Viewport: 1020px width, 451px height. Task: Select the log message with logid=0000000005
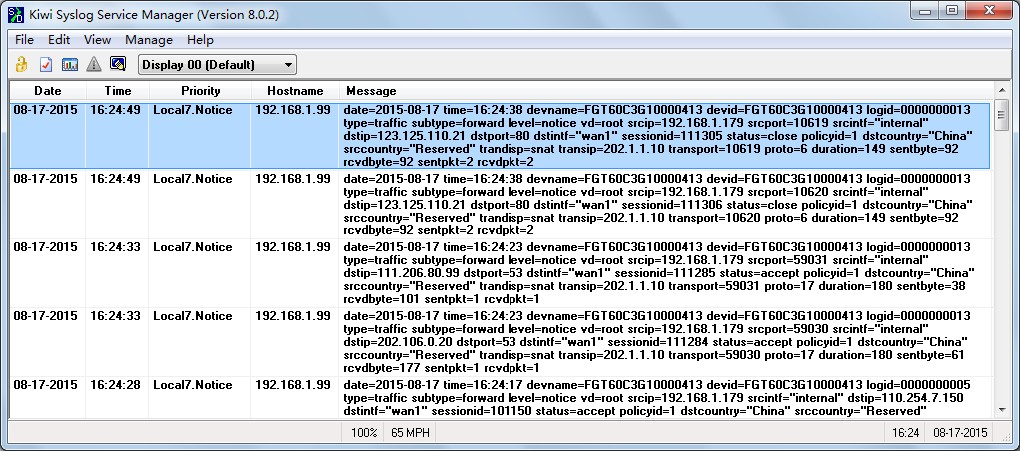(657, 398)
